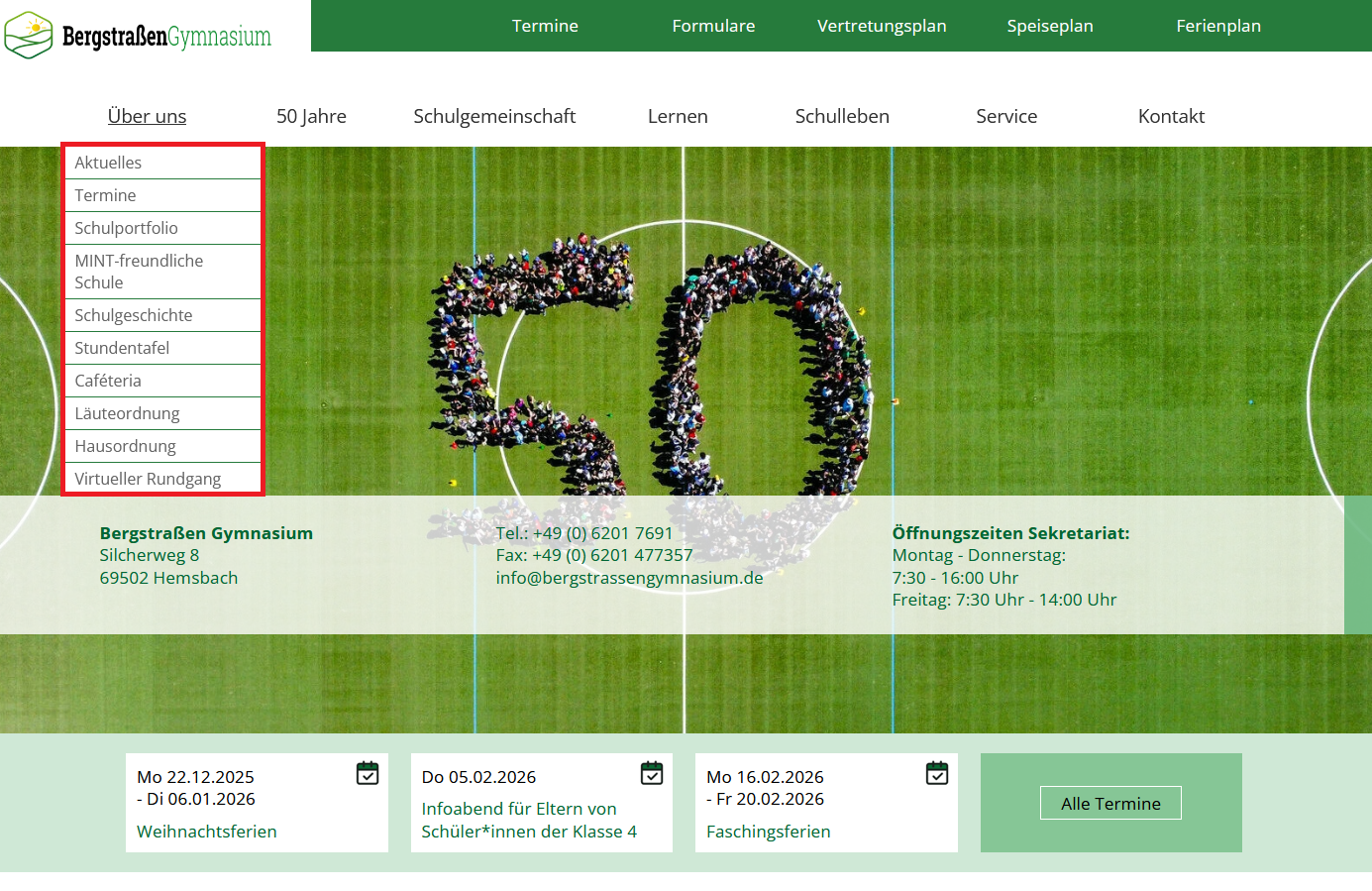Open the Vertretungsplan in top bar
This screenshot has height=891, width=1372.
pos(881,26)
